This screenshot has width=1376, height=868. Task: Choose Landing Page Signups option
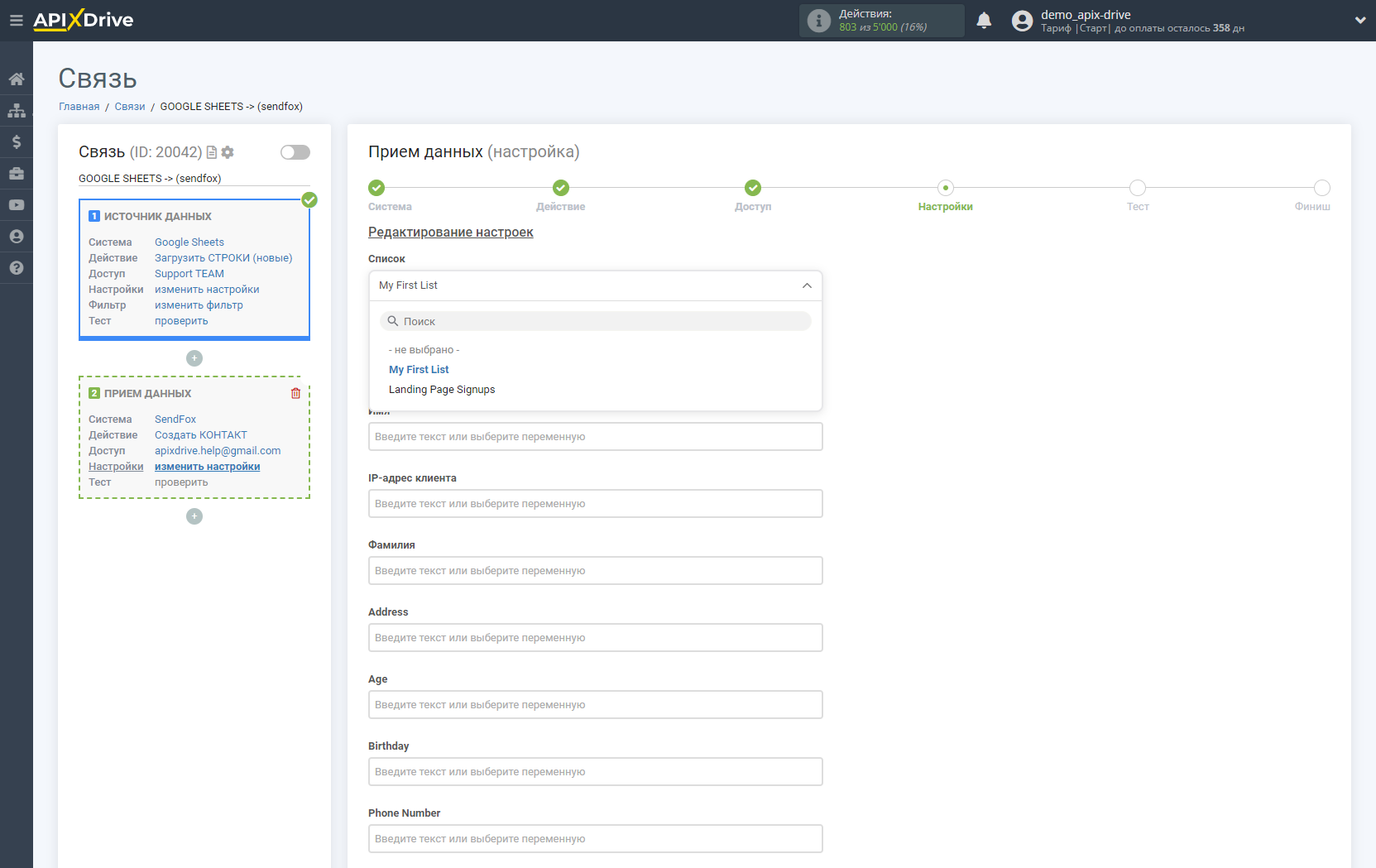pyautogui.click(x=442, y=390)
